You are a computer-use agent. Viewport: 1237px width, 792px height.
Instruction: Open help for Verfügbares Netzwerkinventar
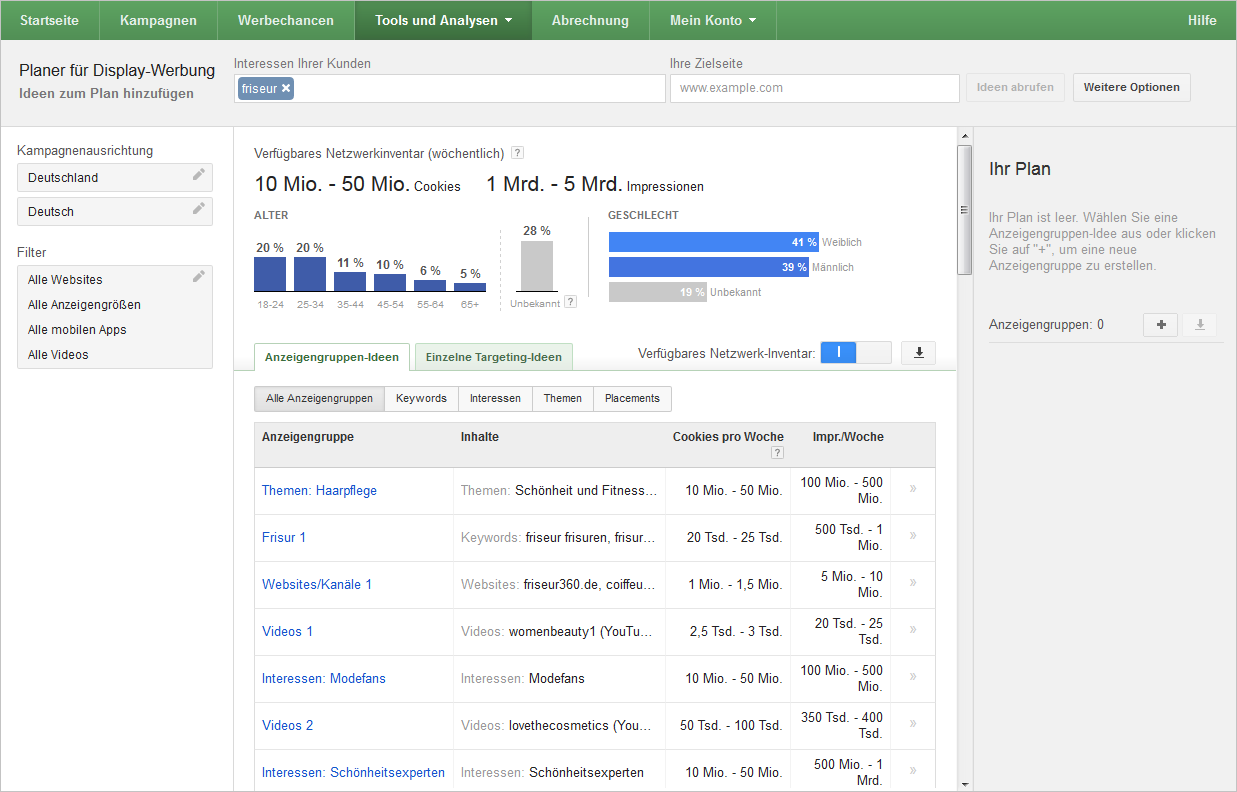[x=517, y=153]
